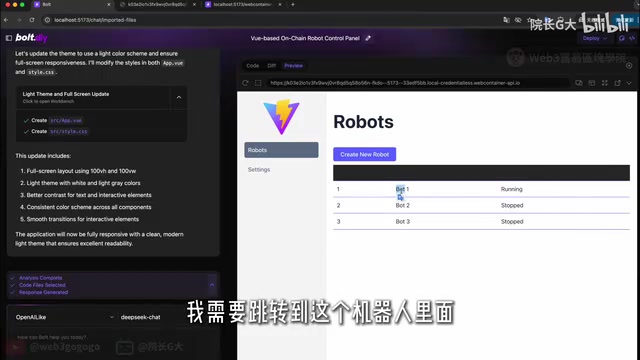The height and width of the screenshot is (360, 640).
Task: View site info icon in address bar
Action: 47,20
